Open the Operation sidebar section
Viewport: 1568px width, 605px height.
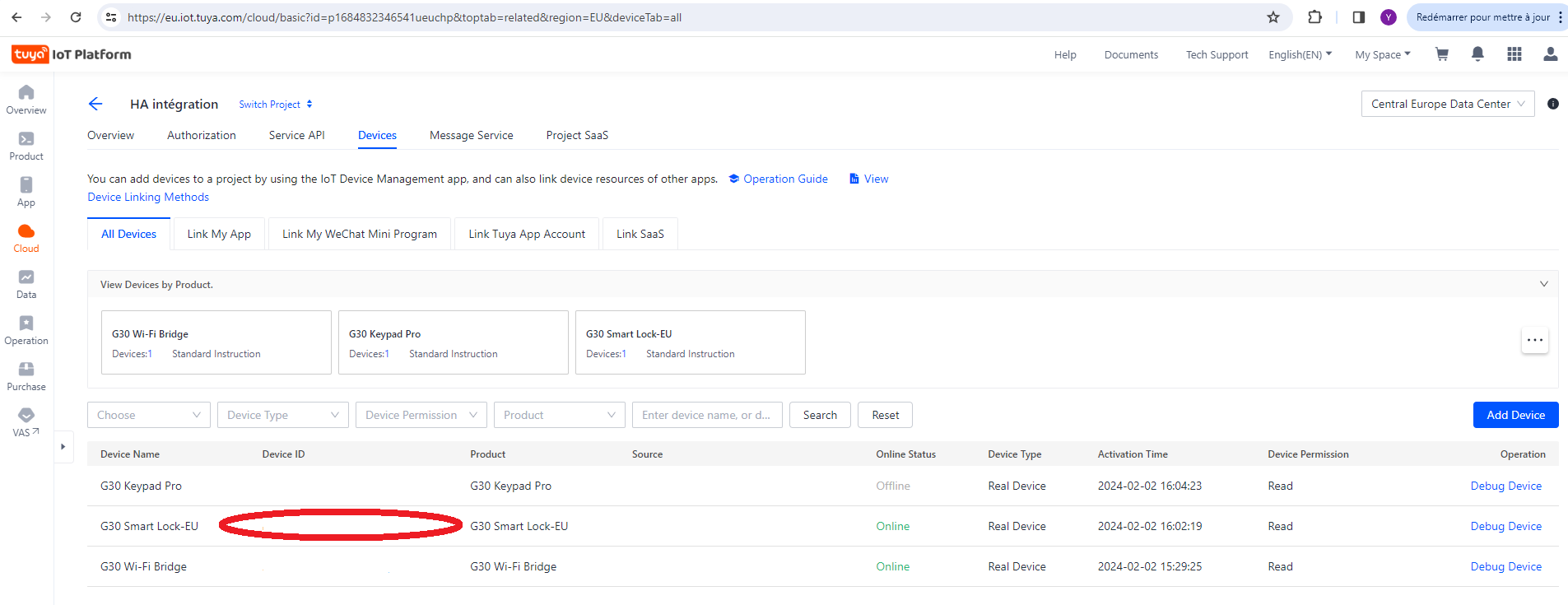pos(26,330)
